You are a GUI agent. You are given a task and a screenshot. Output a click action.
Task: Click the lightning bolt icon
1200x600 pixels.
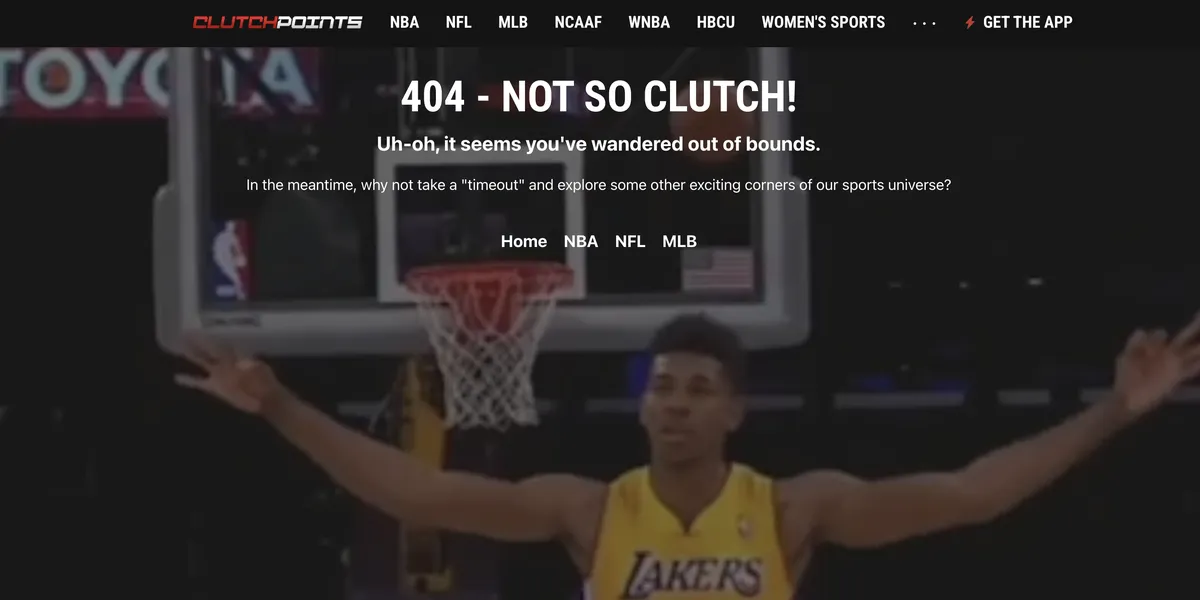[x=969, y=22]
